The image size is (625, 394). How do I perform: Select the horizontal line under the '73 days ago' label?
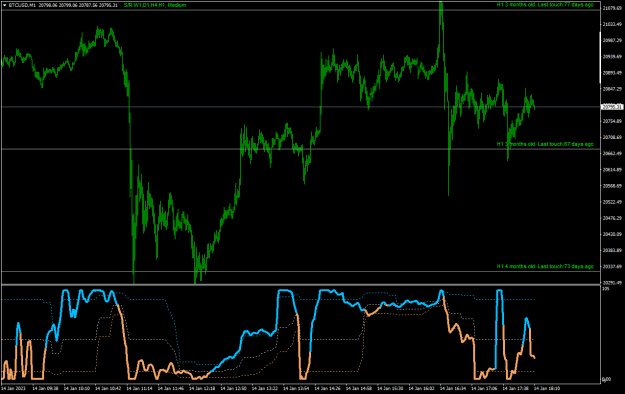301,272
